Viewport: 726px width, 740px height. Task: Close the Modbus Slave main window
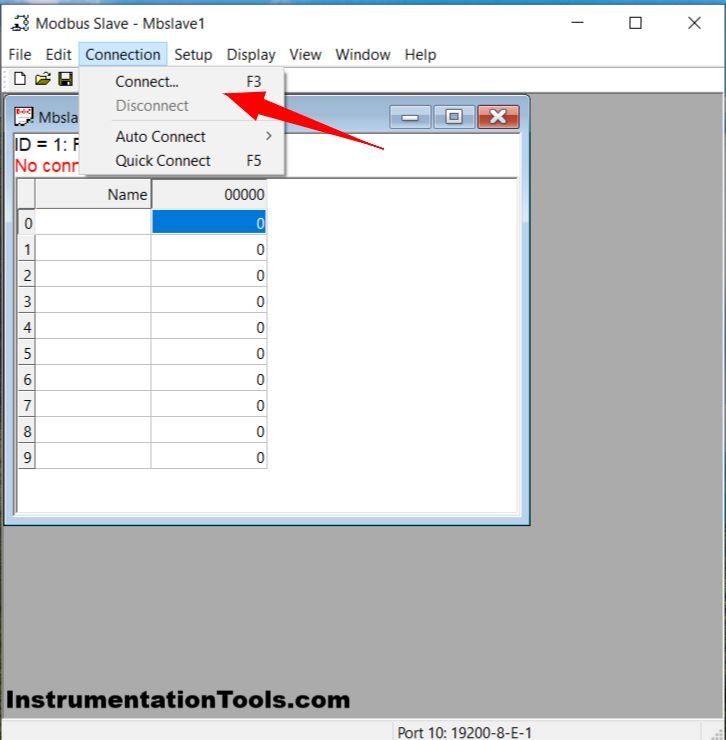pos(694,23)
